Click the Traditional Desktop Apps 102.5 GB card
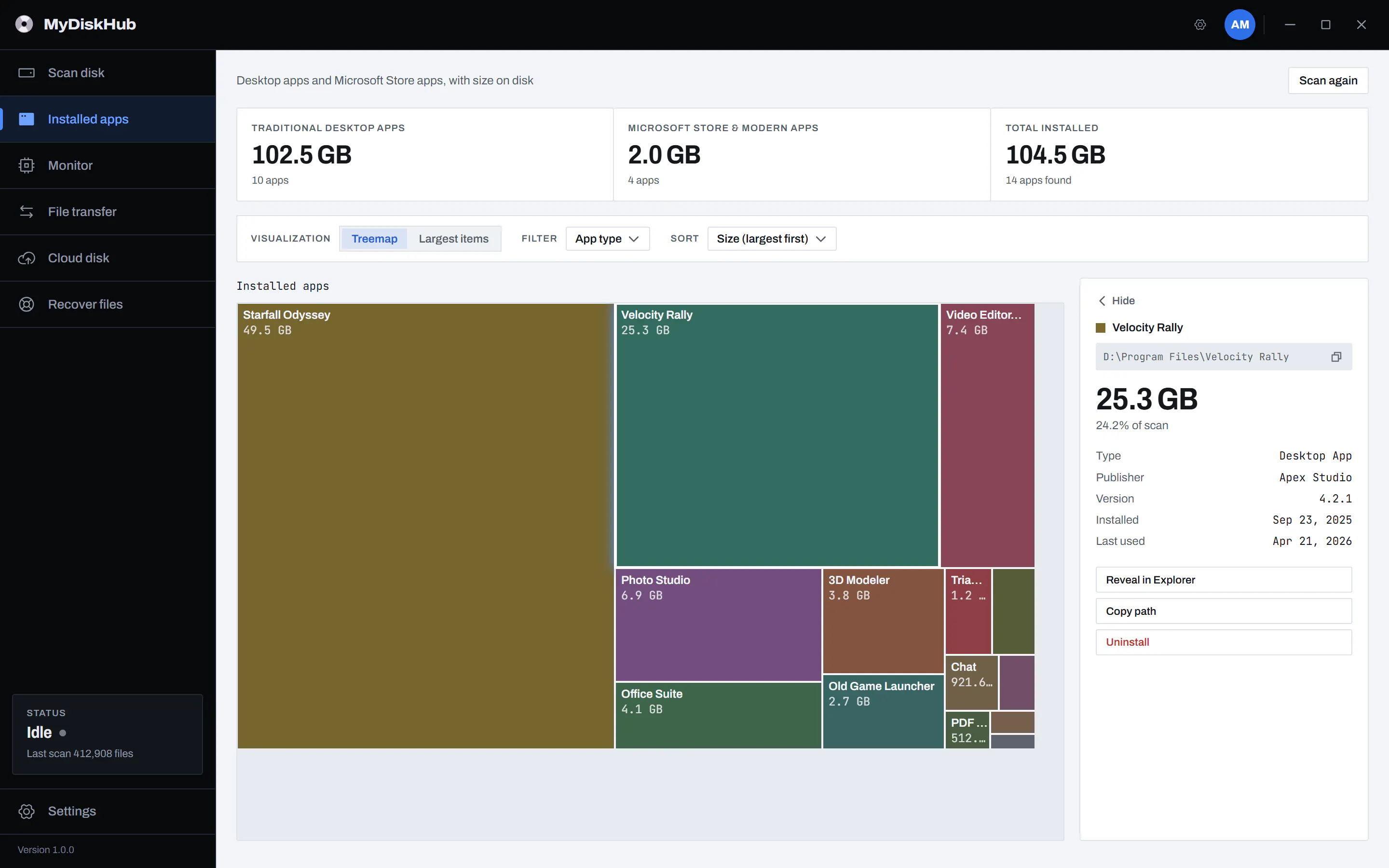Viewport: 1389px width, 868px height. [425, 154]
